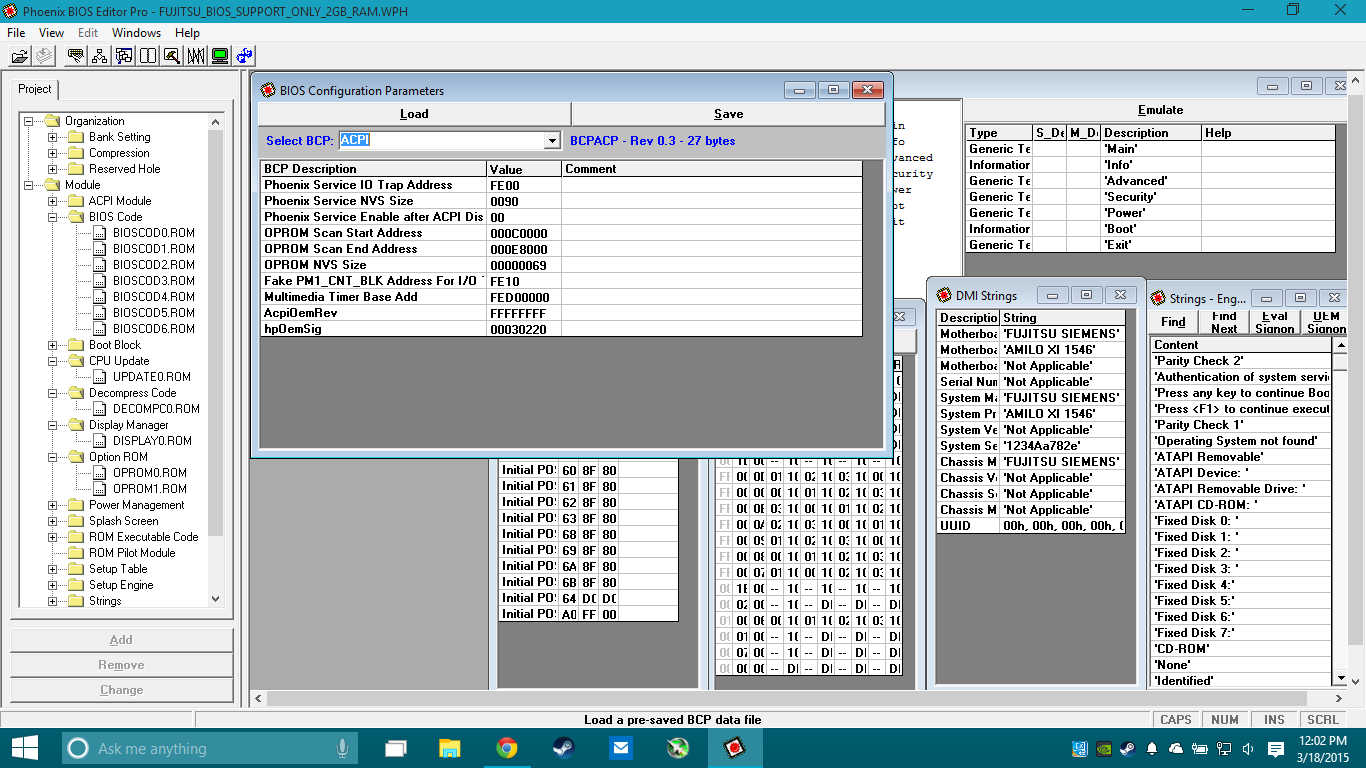Select UPDATE0.ROM in project tree
The height and width of the screenshot is (768, 1366).
[x=152, y=377]
